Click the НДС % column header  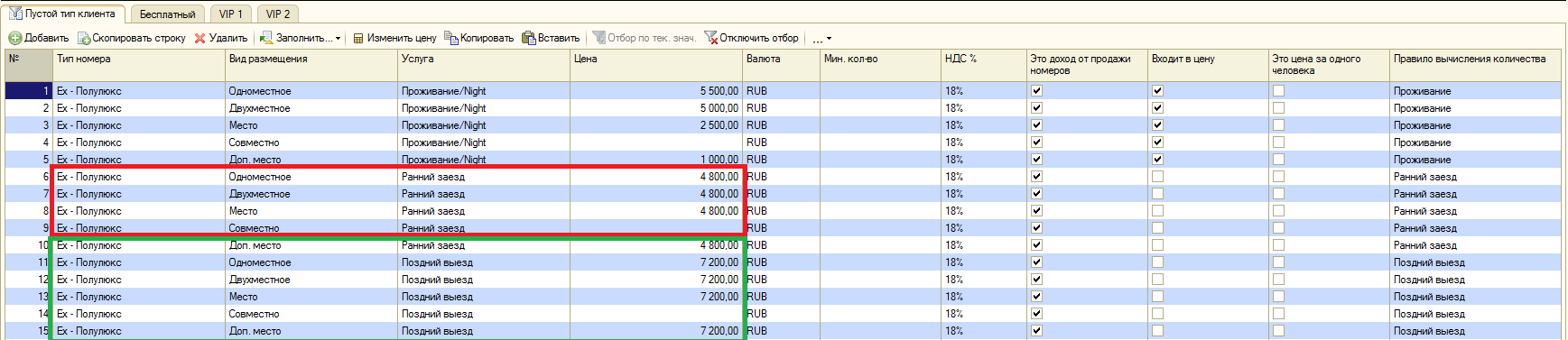(x=984, y=65)
